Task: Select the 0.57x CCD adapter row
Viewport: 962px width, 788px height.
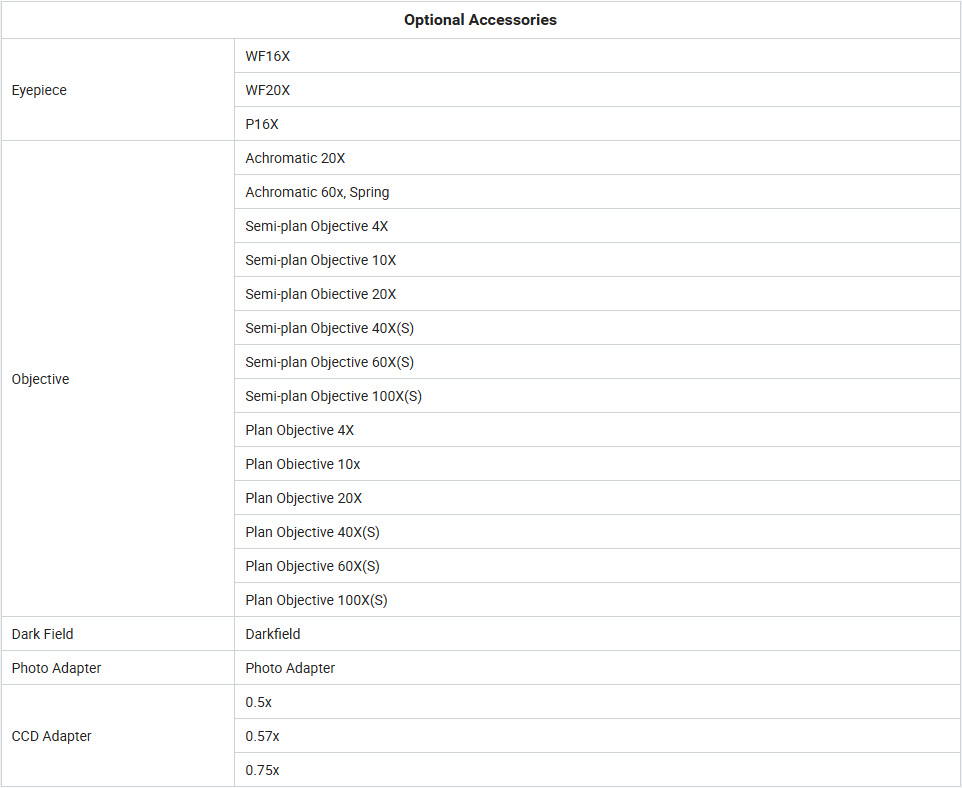Action: [598, 736]
